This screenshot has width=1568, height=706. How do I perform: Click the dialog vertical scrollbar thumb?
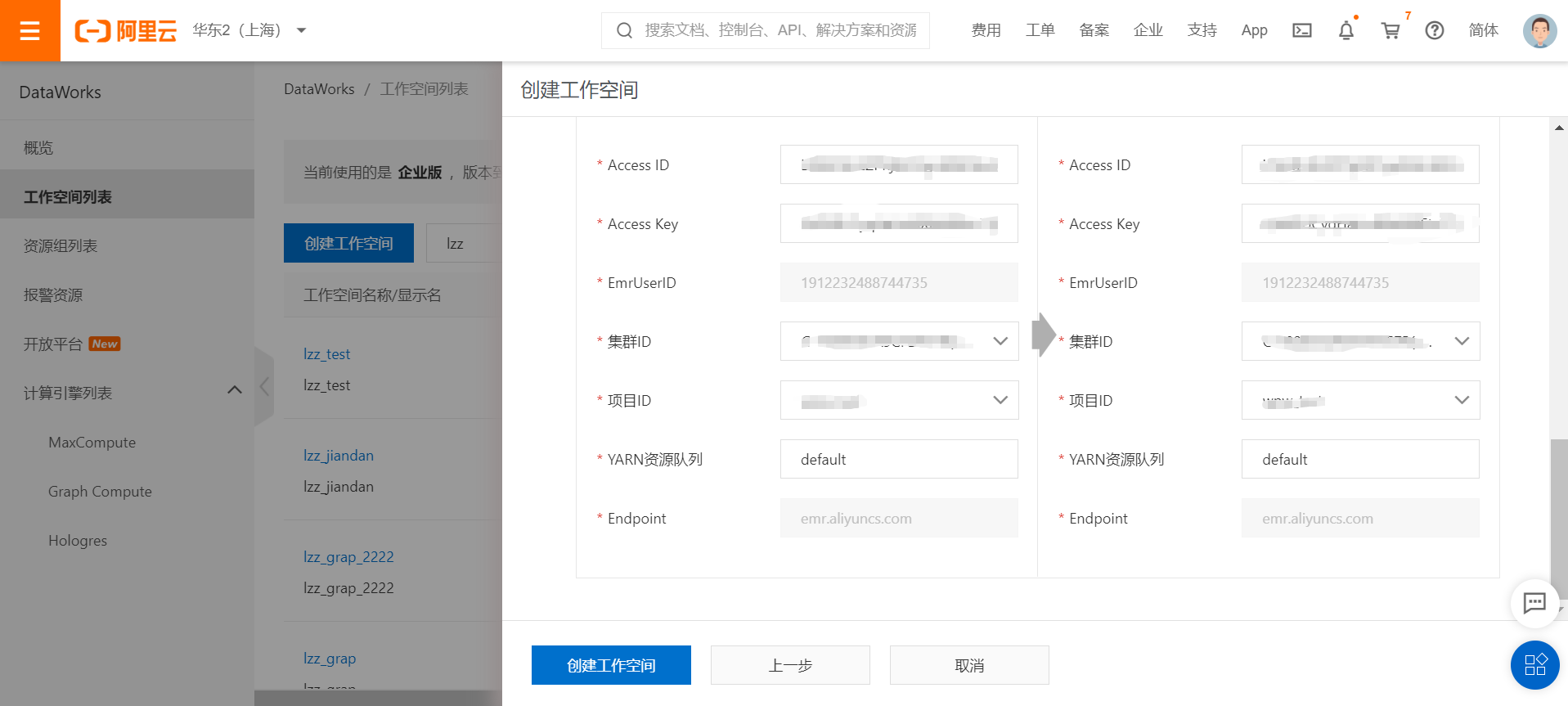1559,521
